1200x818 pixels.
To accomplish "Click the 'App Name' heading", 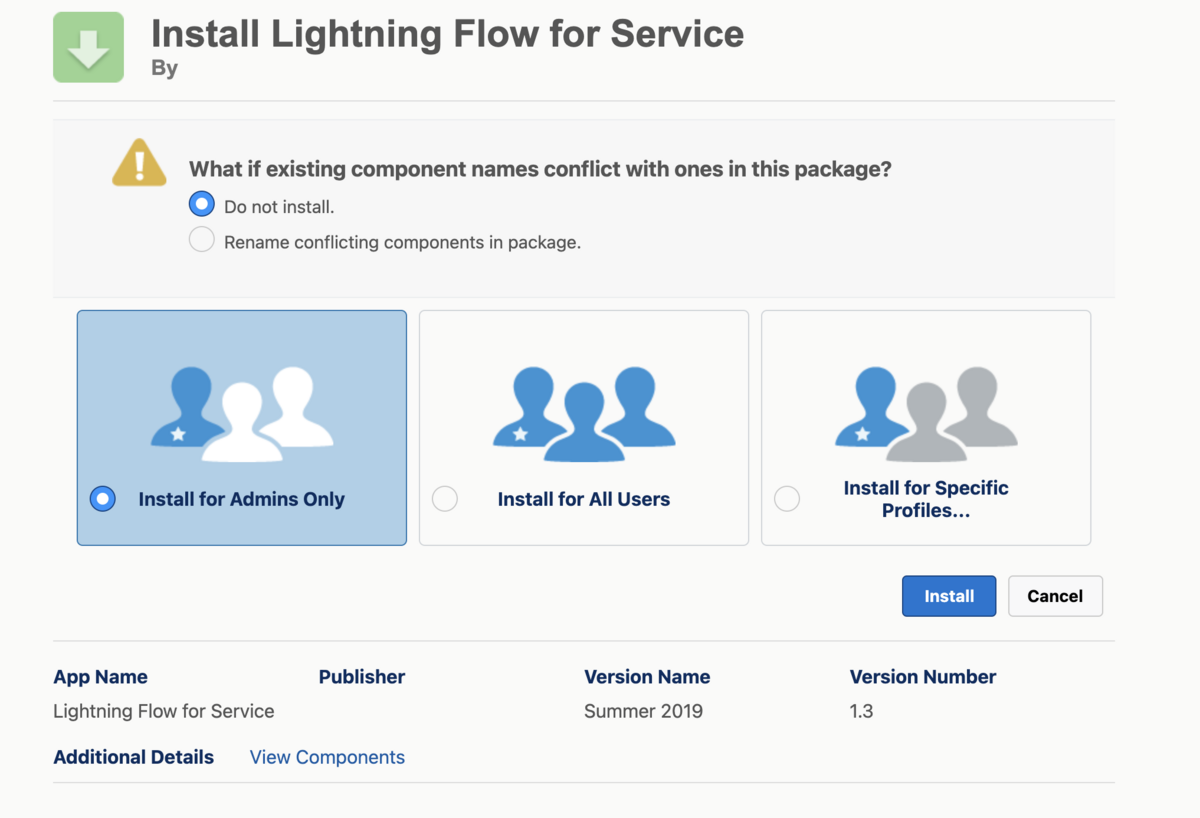I will (100, 677).
